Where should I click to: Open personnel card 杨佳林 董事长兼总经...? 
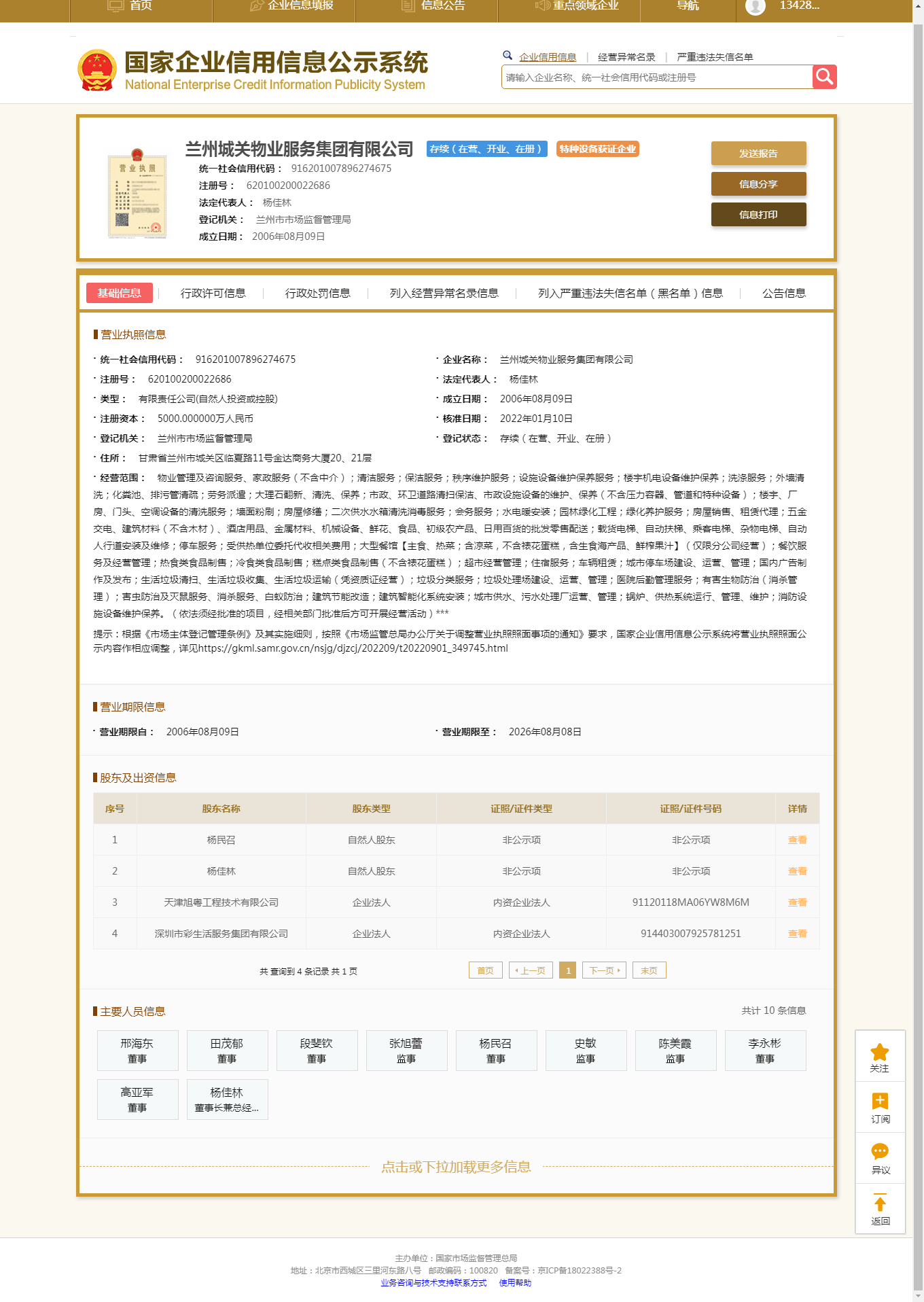pyautogui.click(x=227, y=1099)
